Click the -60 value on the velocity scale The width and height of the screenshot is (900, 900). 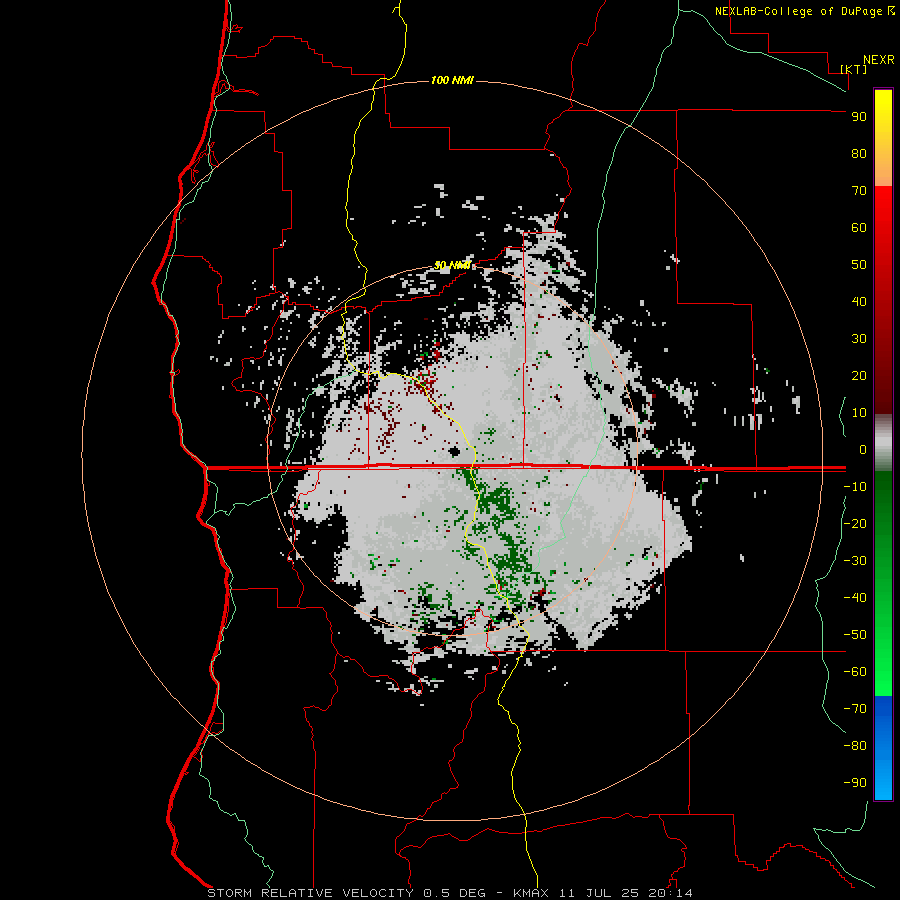(855, 672)
